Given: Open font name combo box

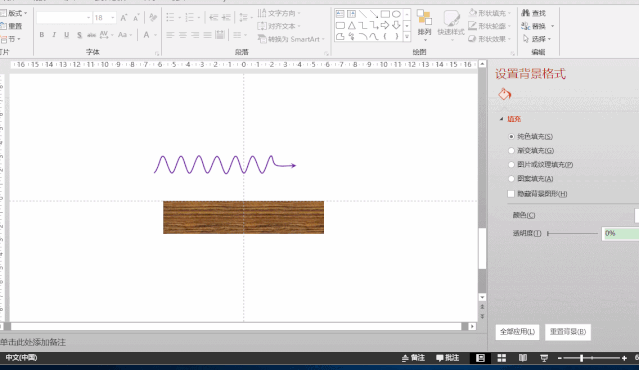Looking at the screenshot, I should click(x=64, y=18).
